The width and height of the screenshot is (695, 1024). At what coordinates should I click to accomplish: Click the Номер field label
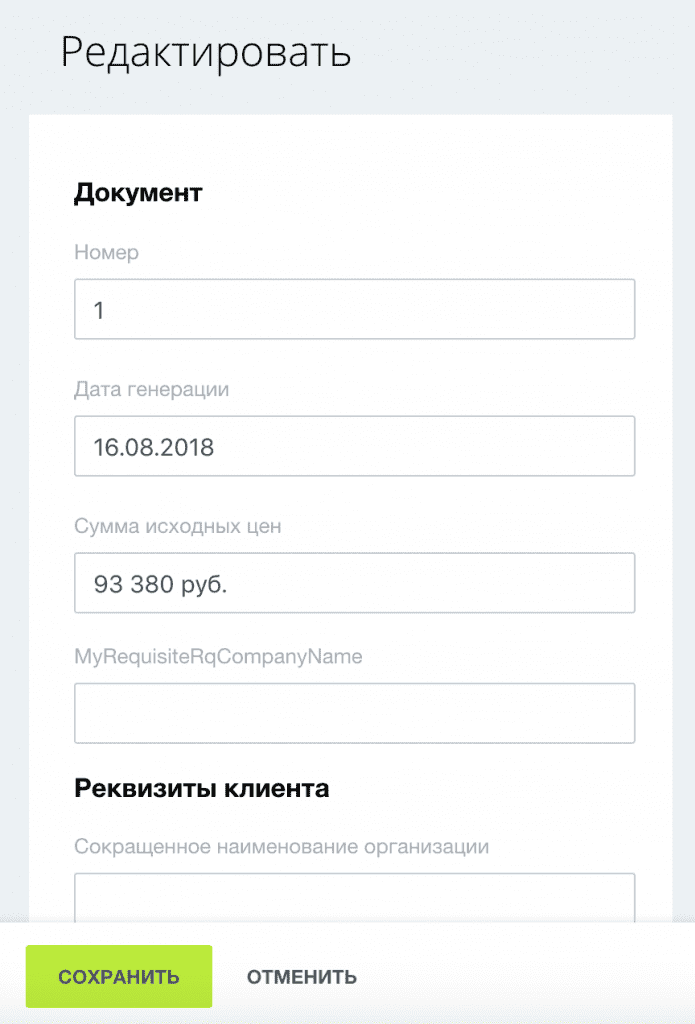click(x=106, y=253)
